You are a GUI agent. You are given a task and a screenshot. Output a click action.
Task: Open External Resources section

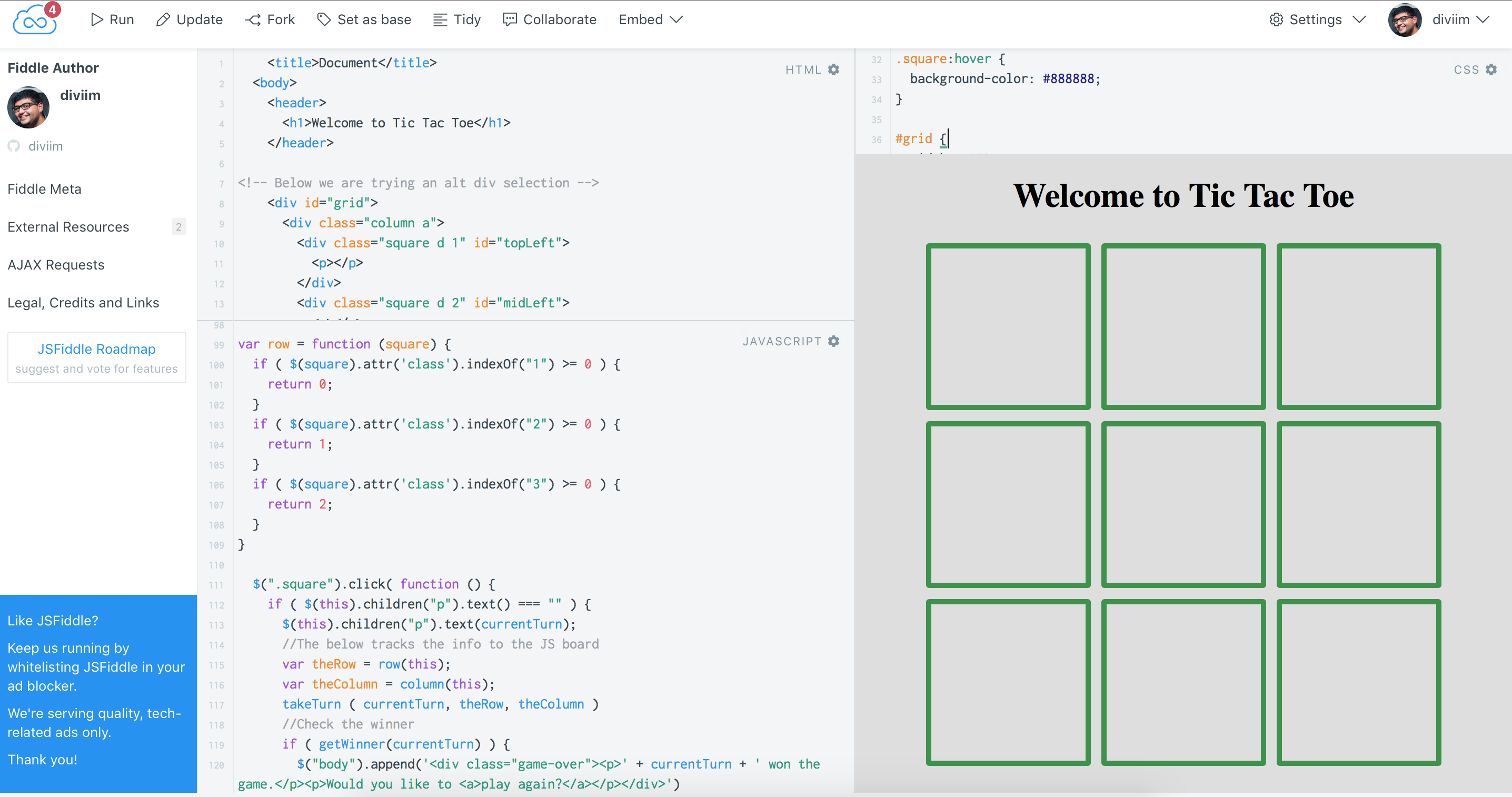[68, 227]
